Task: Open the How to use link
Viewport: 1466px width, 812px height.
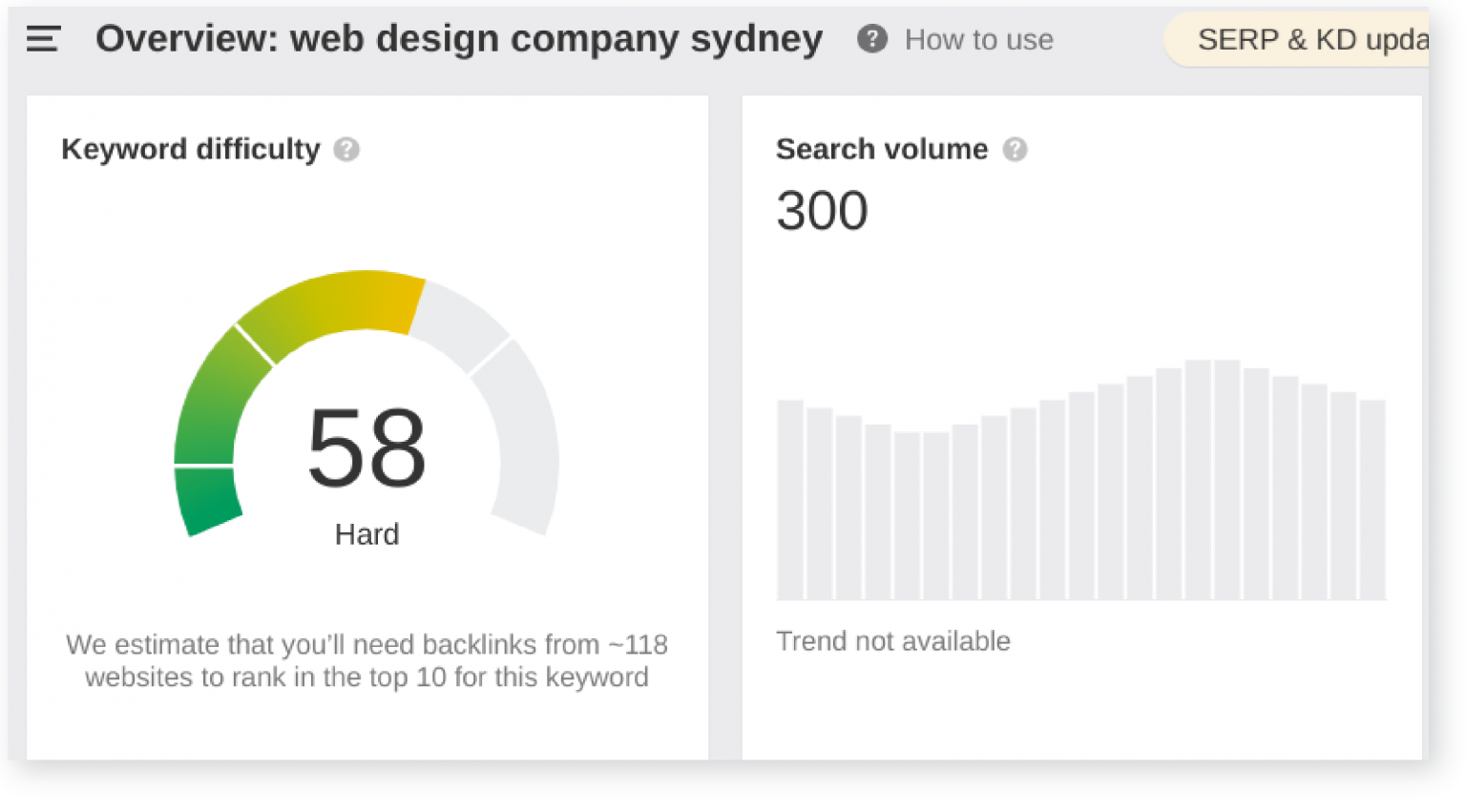Action: tap(978, 40)
